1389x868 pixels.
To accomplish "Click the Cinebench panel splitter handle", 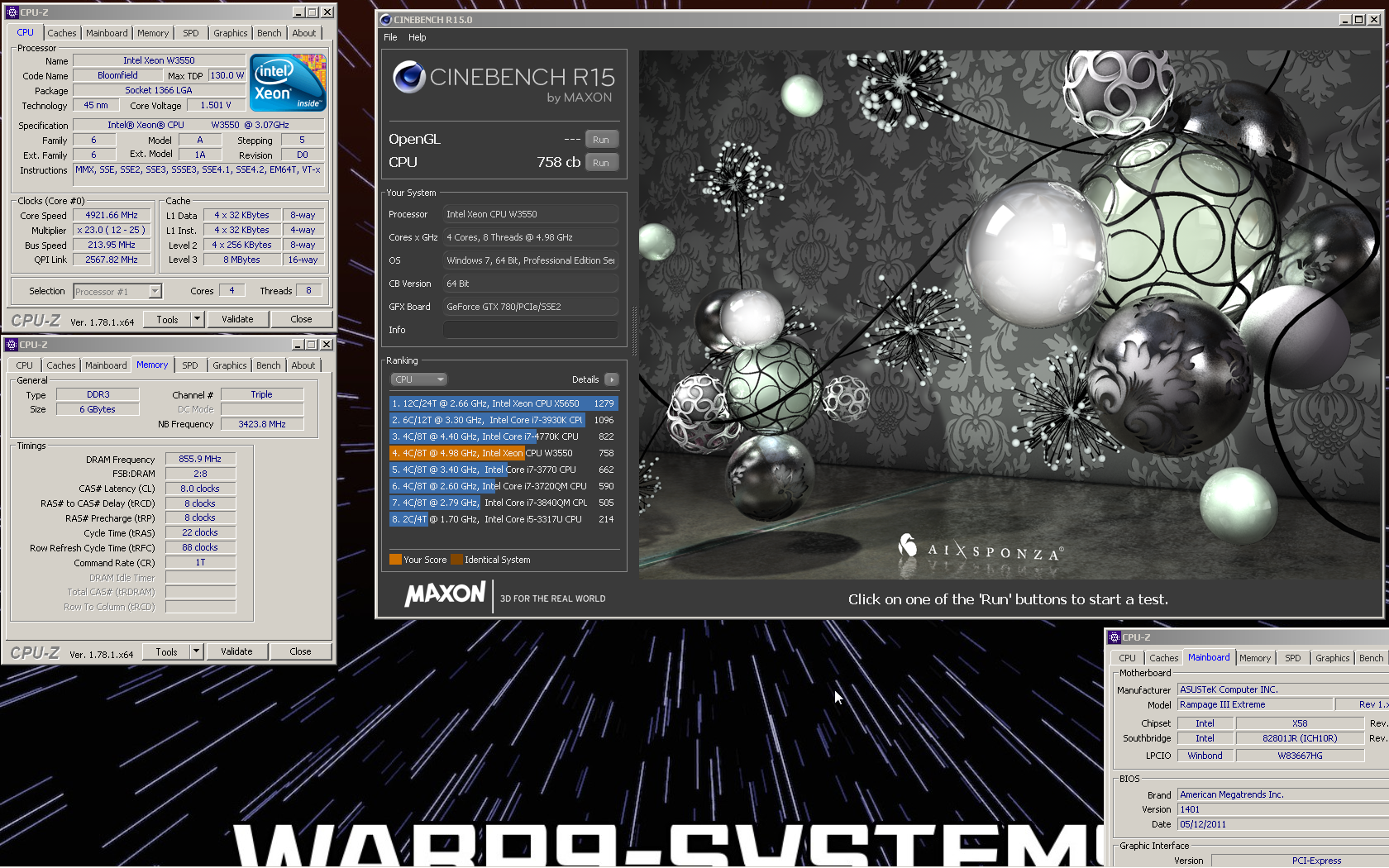I will [x=633, y=331].
